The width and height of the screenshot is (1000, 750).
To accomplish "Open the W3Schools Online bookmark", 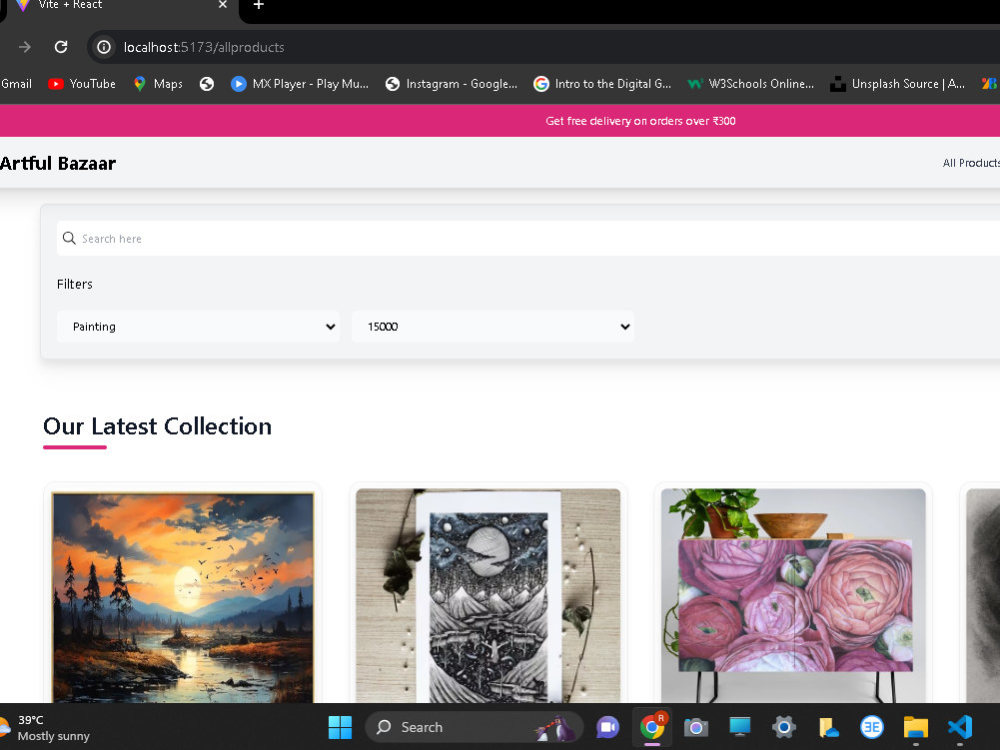I will pos(751,84).
